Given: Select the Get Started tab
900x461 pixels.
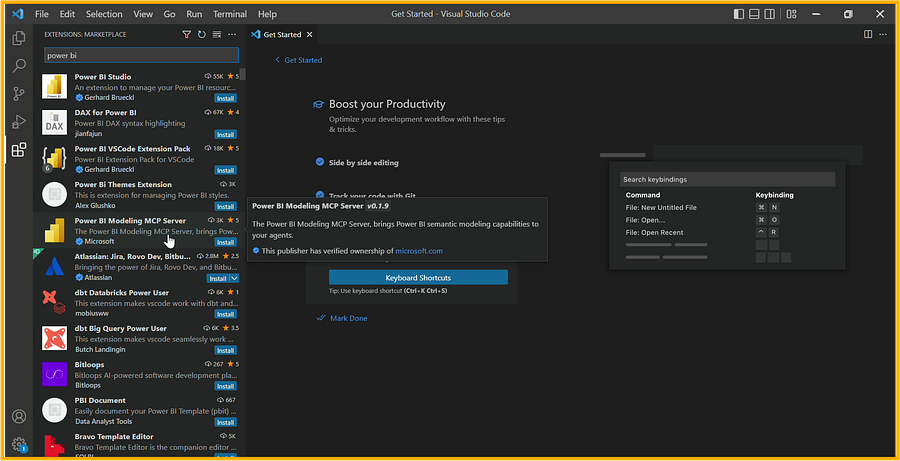Looking at the screenshot, I should pyautogui.click(x=281, y=34).
